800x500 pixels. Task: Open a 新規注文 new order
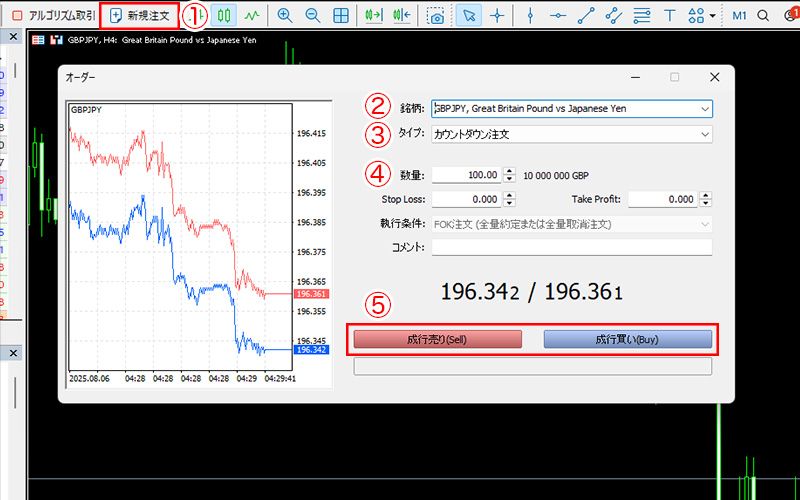(139, 16)
